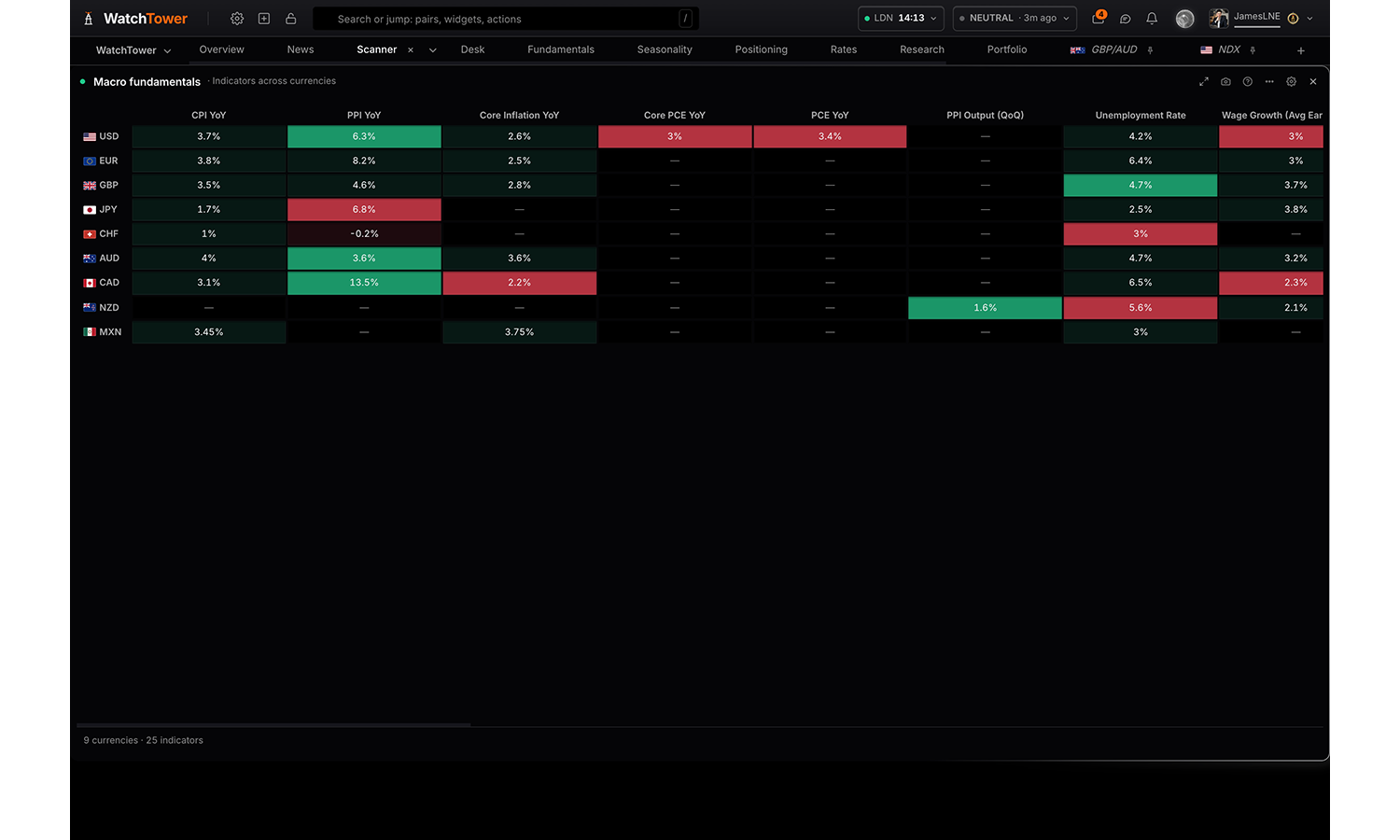Close the Macro fundamentals widget
The image size is (1400, 840).
(1313, 81)
